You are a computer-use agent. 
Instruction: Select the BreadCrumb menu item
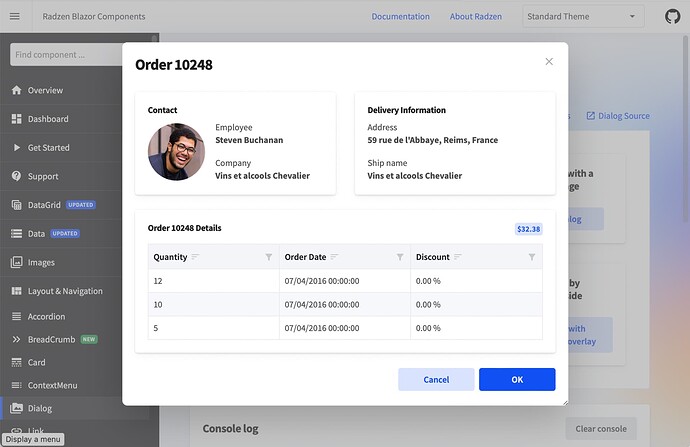[61, 339]
